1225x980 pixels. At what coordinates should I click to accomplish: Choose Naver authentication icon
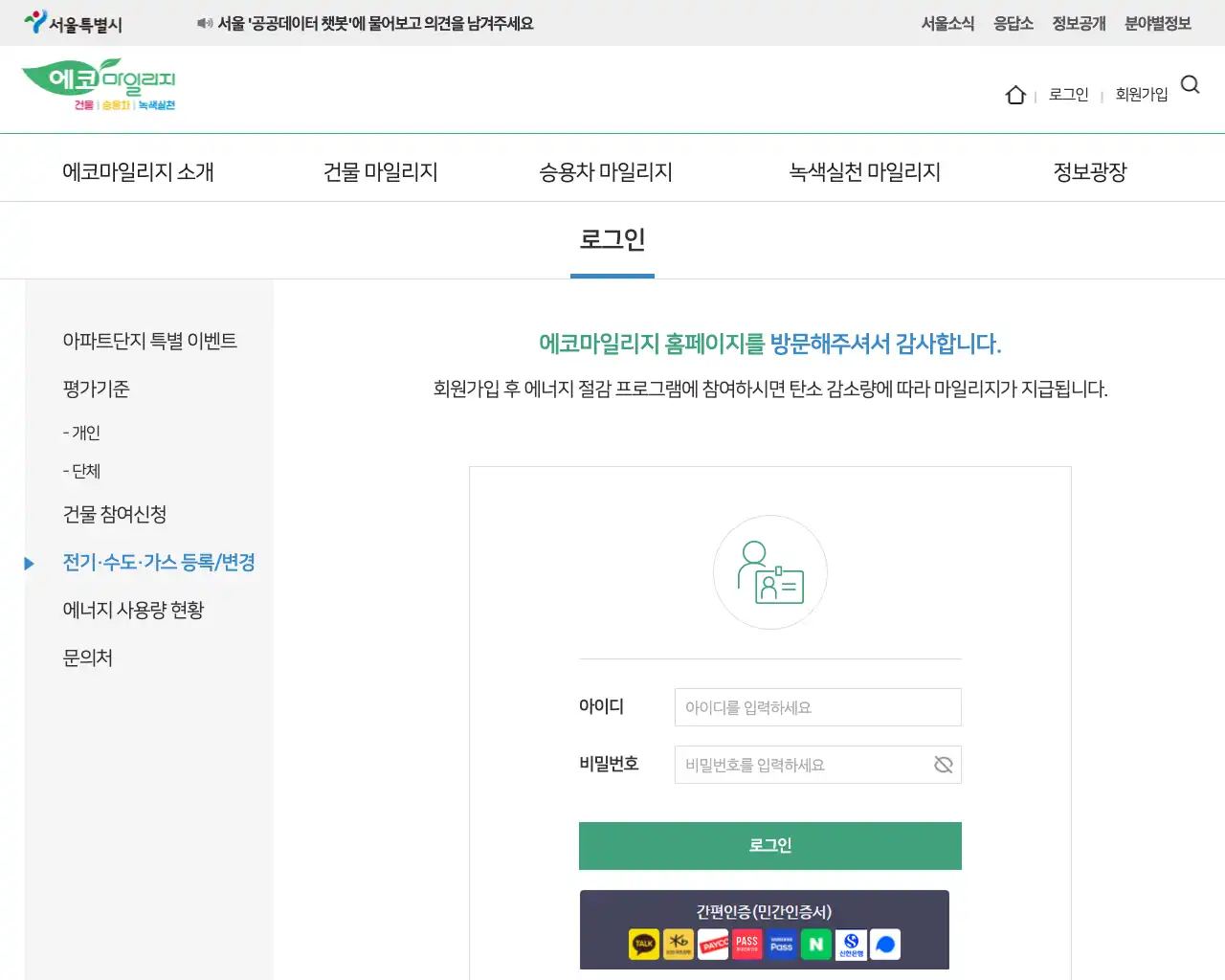pos(816,945)
